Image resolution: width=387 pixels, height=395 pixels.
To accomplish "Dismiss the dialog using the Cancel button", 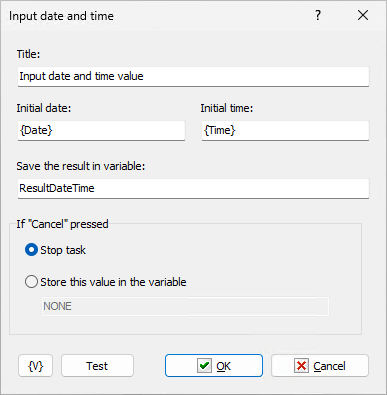I will pyautogui.click(x=320, y=366).
